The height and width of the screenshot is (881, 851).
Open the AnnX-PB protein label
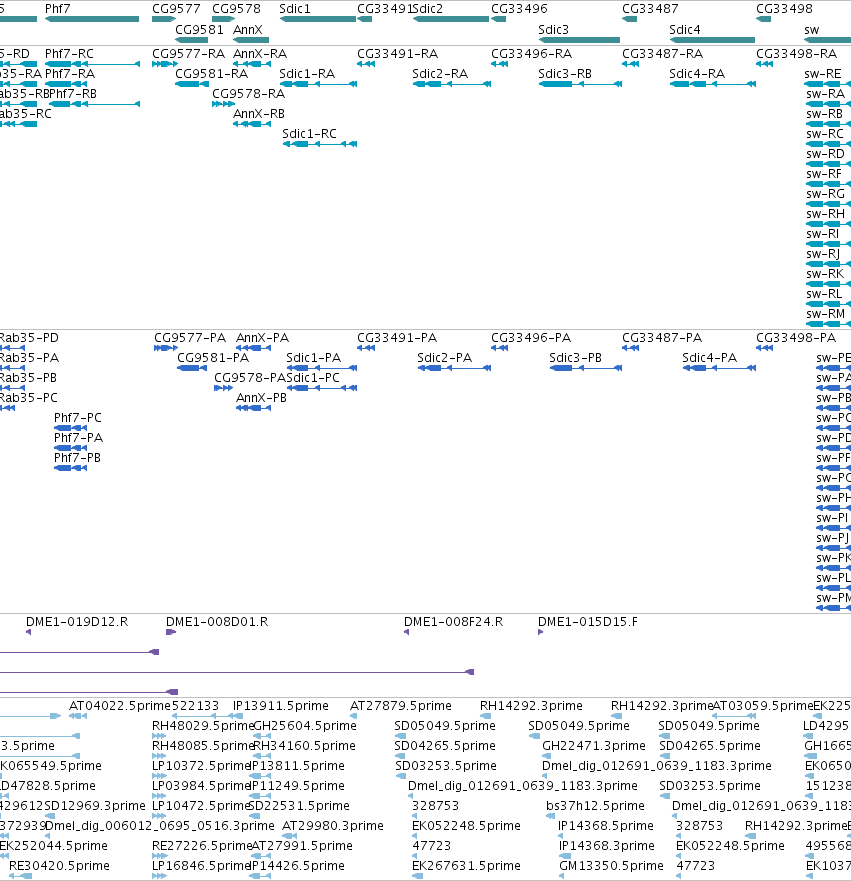[x=261, y=398]
